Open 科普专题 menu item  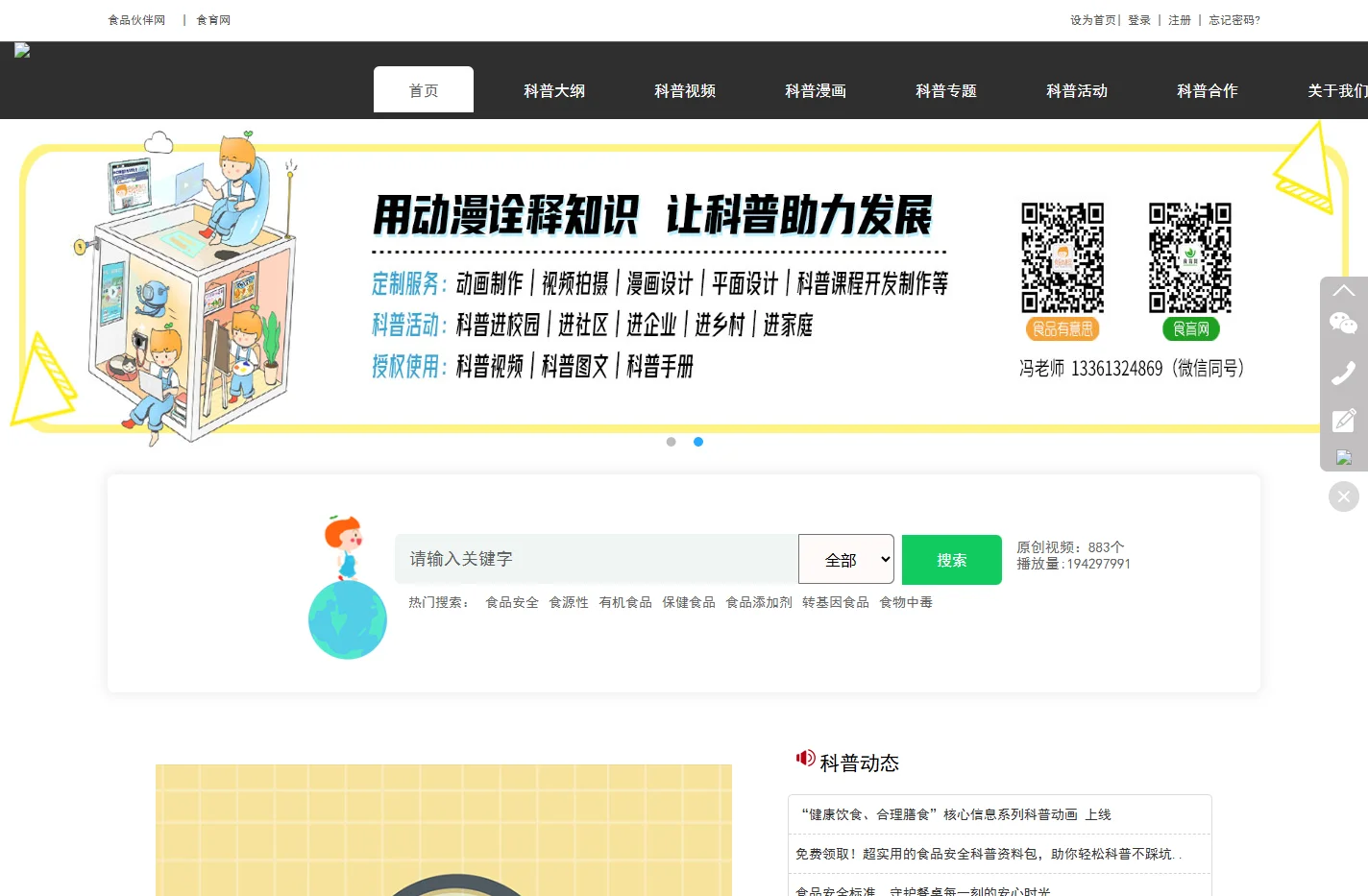(x=946, y=90)
